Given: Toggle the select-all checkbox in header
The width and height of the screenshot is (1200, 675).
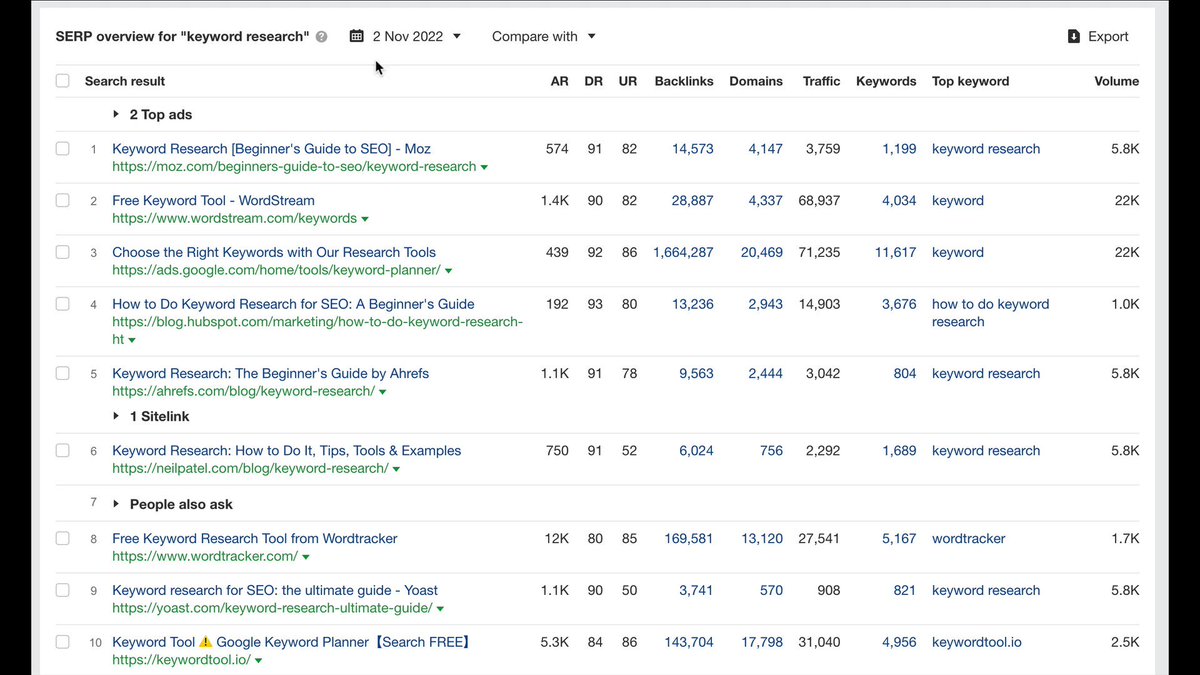Looking at the screenshot, I should 63,81.
